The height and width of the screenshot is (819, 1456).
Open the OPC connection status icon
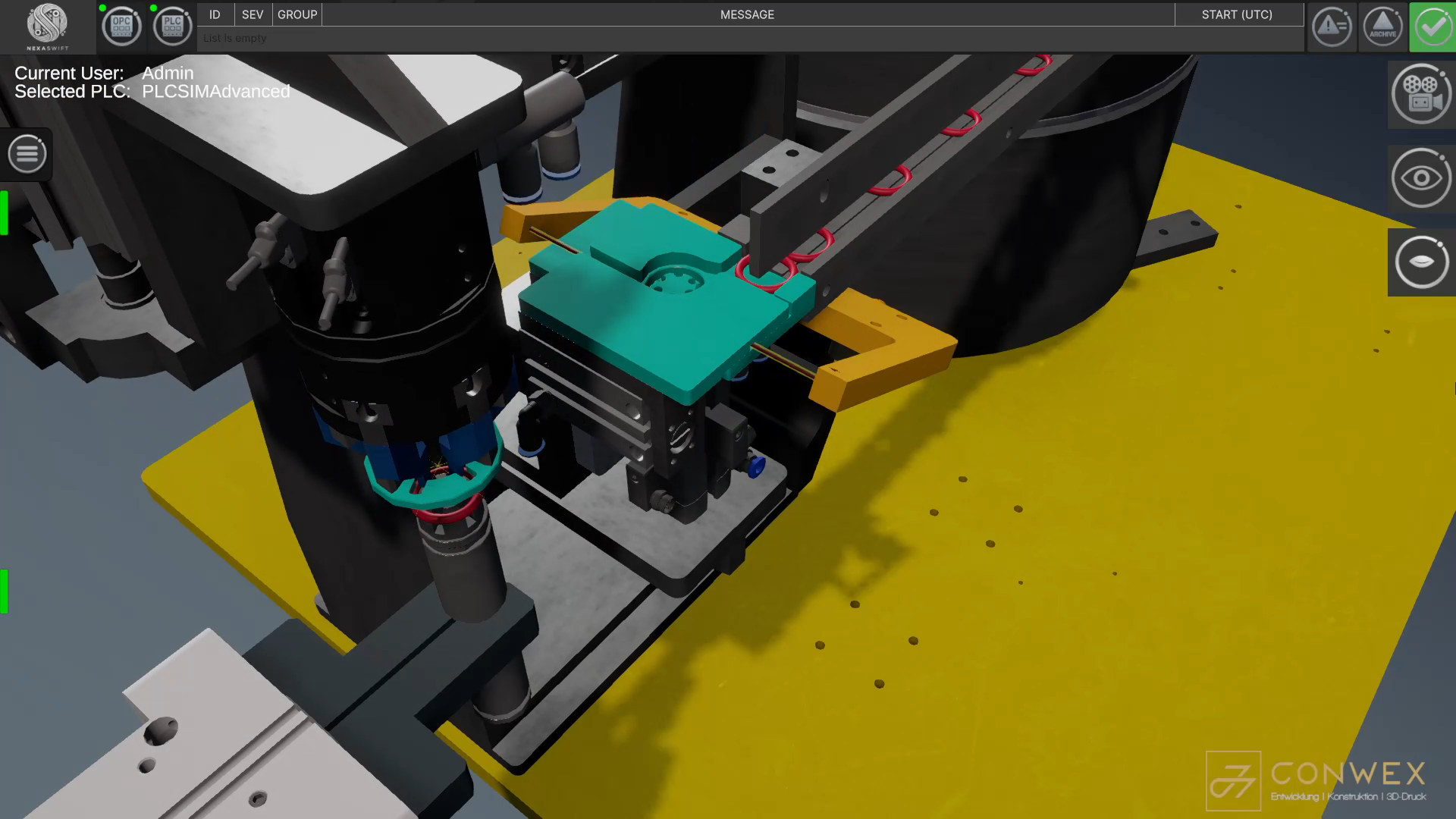click(x=121, y=27)
